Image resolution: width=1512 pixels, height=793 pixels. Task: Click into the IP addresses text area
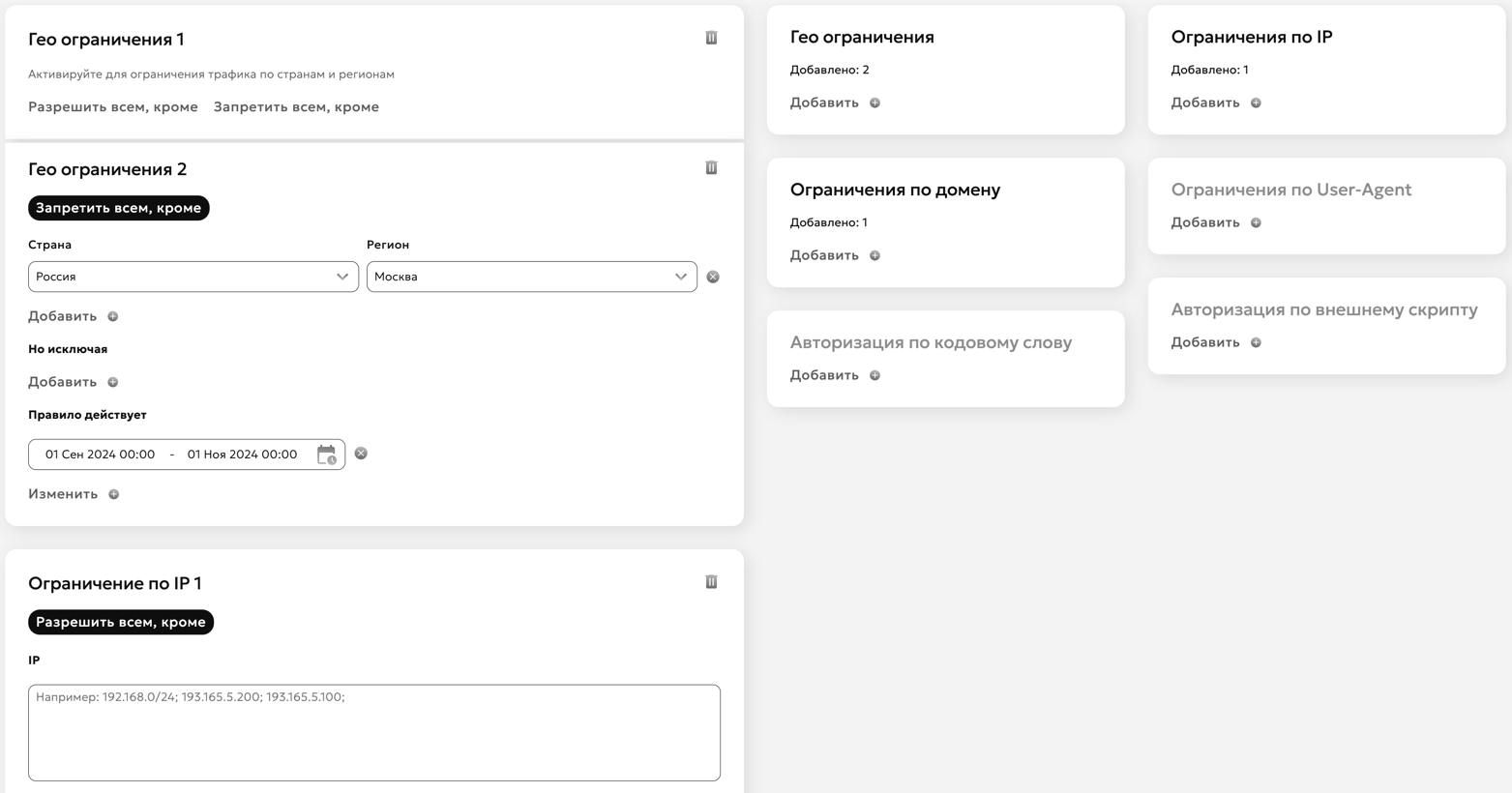374,733
